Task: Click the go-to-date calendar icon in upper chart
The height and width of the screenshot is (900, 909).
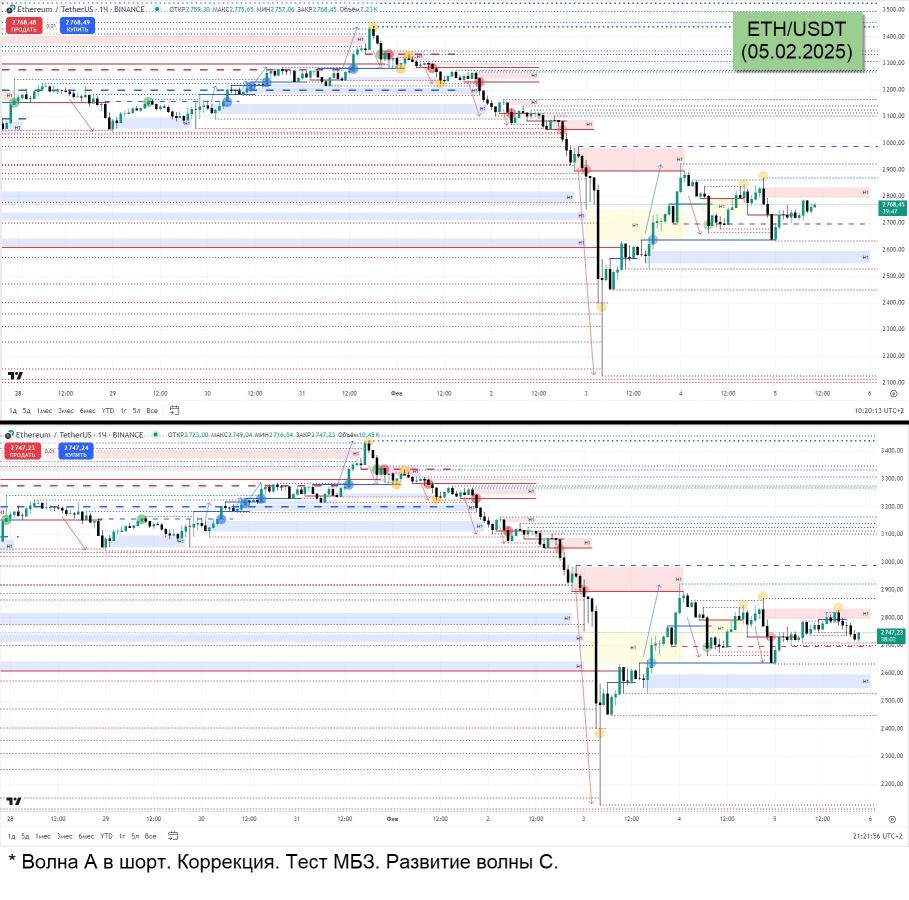Action: coord(174,410)
